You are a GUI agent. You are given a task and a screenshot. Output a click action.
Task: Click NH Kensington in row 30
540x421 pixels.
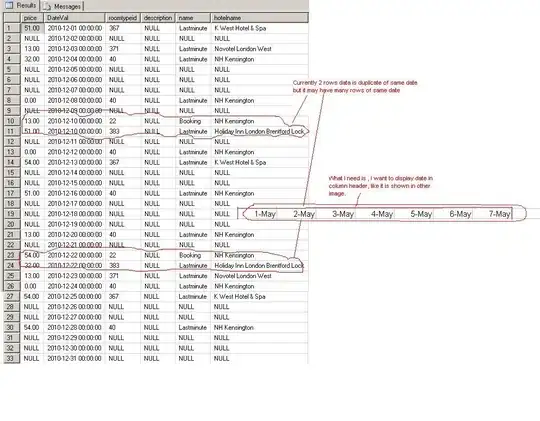pos(233,328)
